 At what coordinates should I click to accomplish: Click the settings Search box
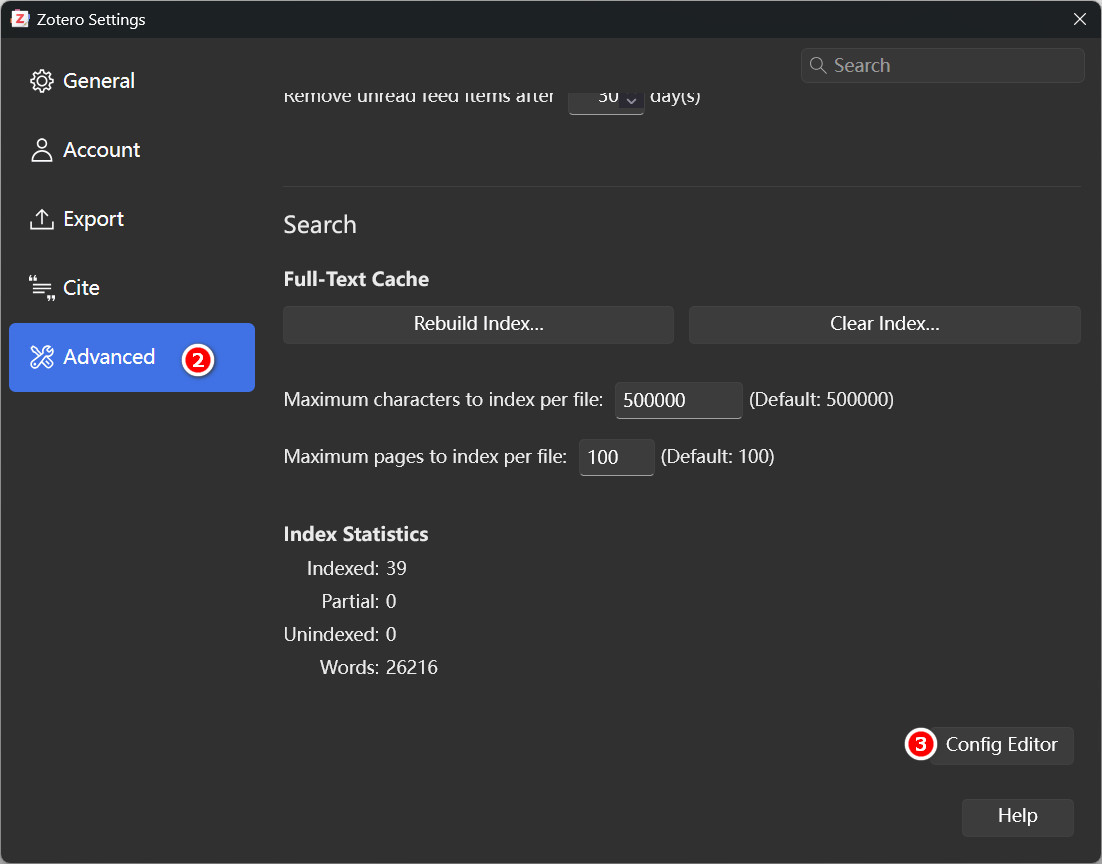point(942,65)
